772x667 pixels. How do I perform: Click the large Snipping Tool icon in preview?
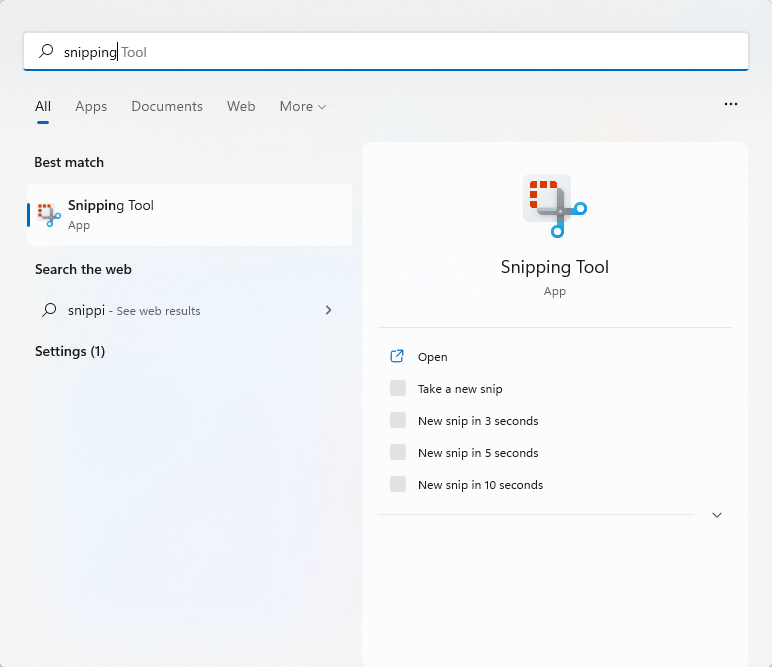555,206
